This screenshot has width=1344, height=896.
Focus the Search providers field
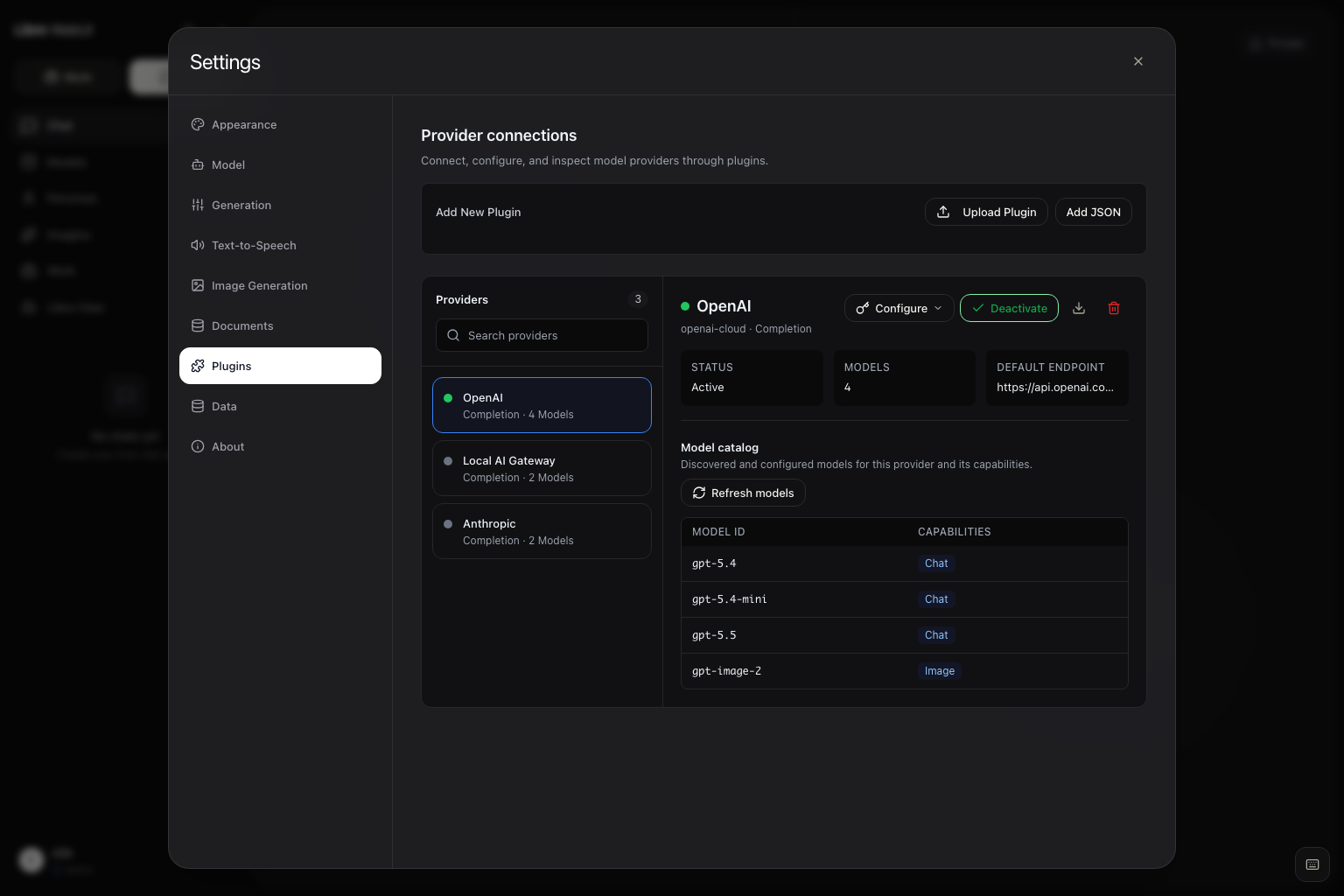(542, 335)
